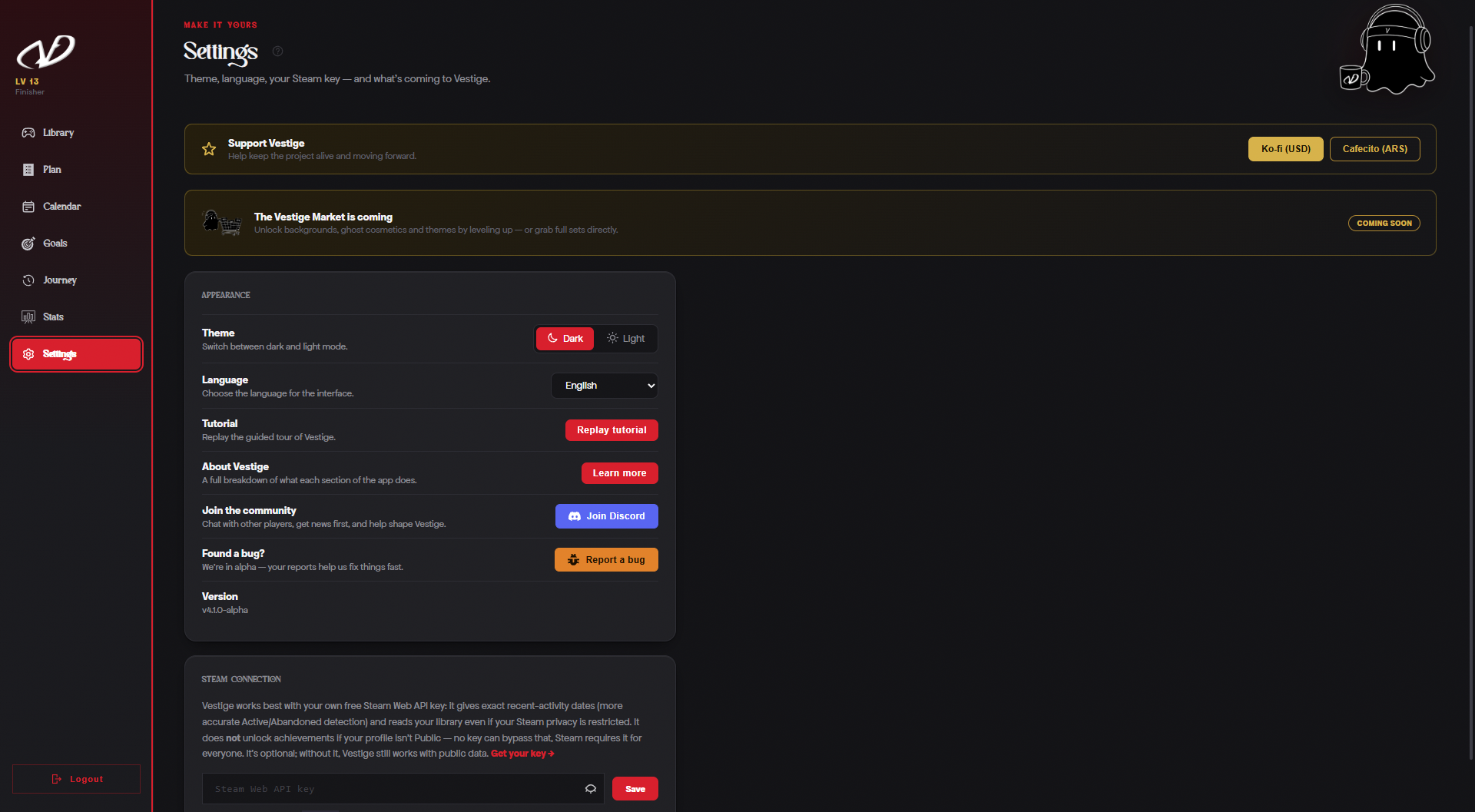
Task: Click the Finisher rank label
Action: (x=30, y=92)
